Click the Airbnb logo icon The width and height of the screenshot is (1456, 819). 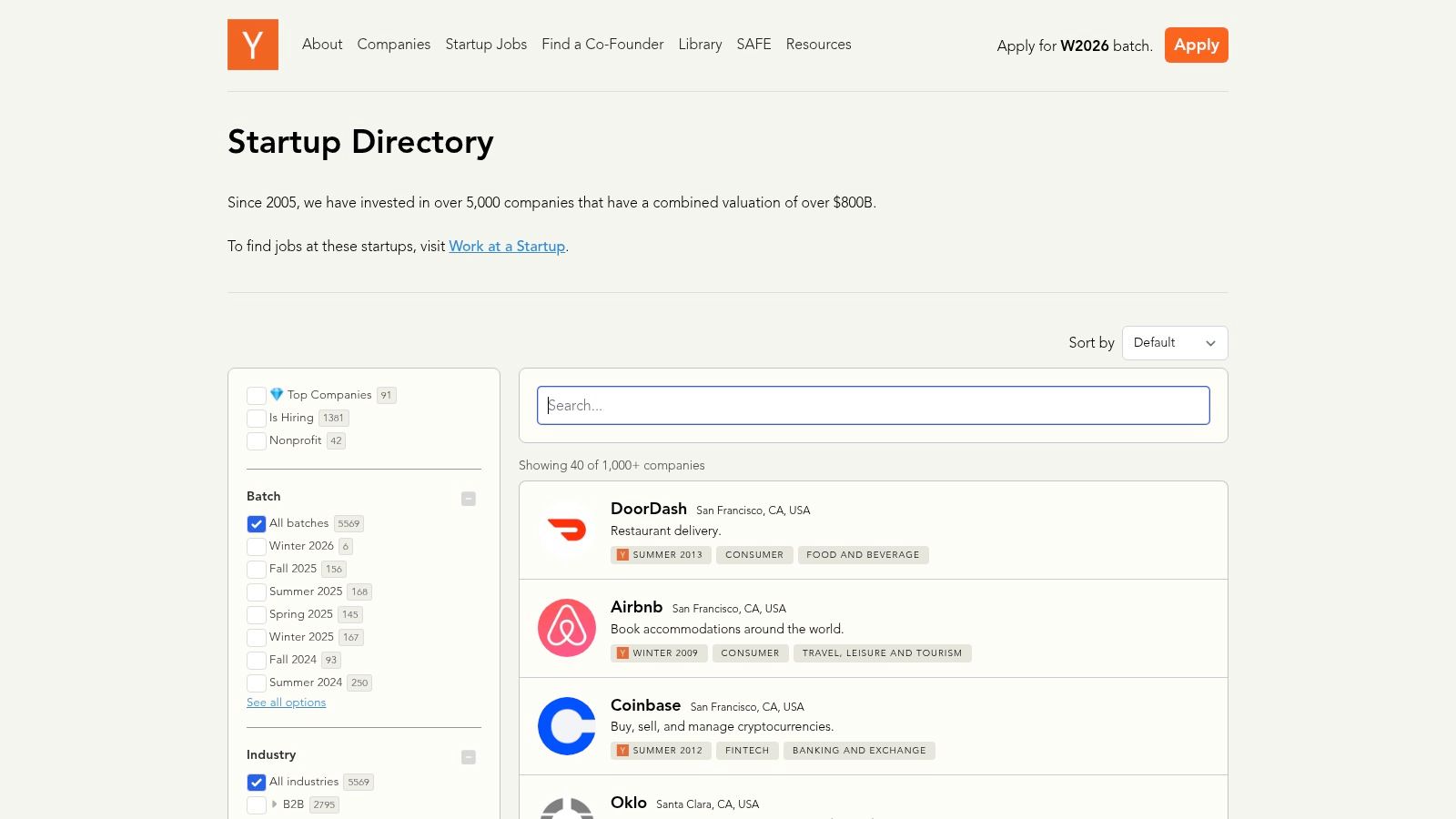566,628
